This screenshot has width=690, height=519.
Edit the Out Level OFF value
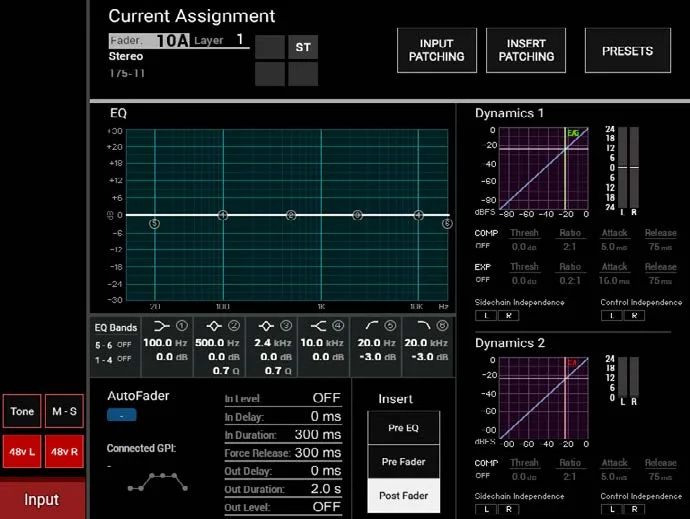[x=327, y=507]
